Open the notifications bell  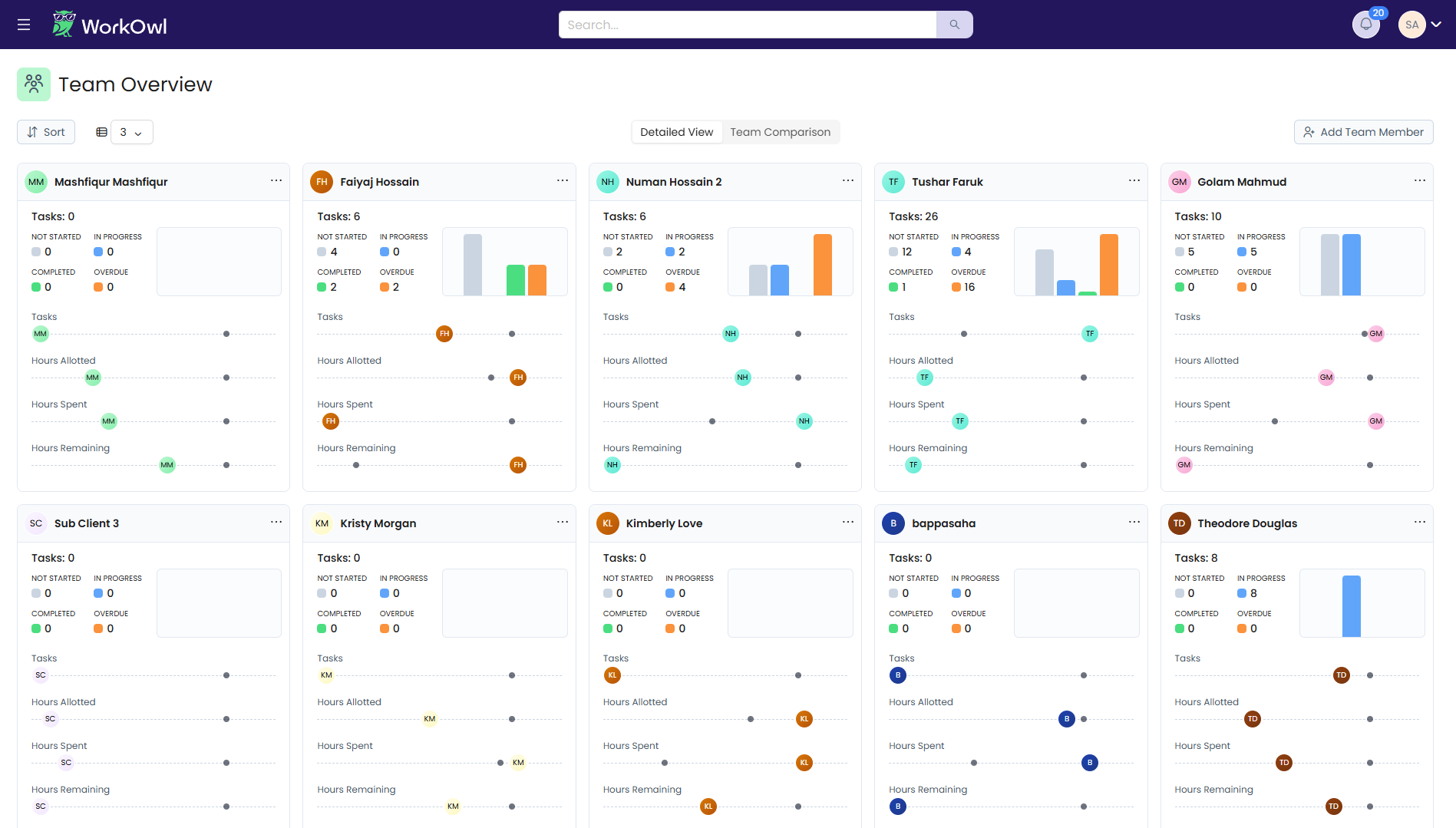[1365, 25]
